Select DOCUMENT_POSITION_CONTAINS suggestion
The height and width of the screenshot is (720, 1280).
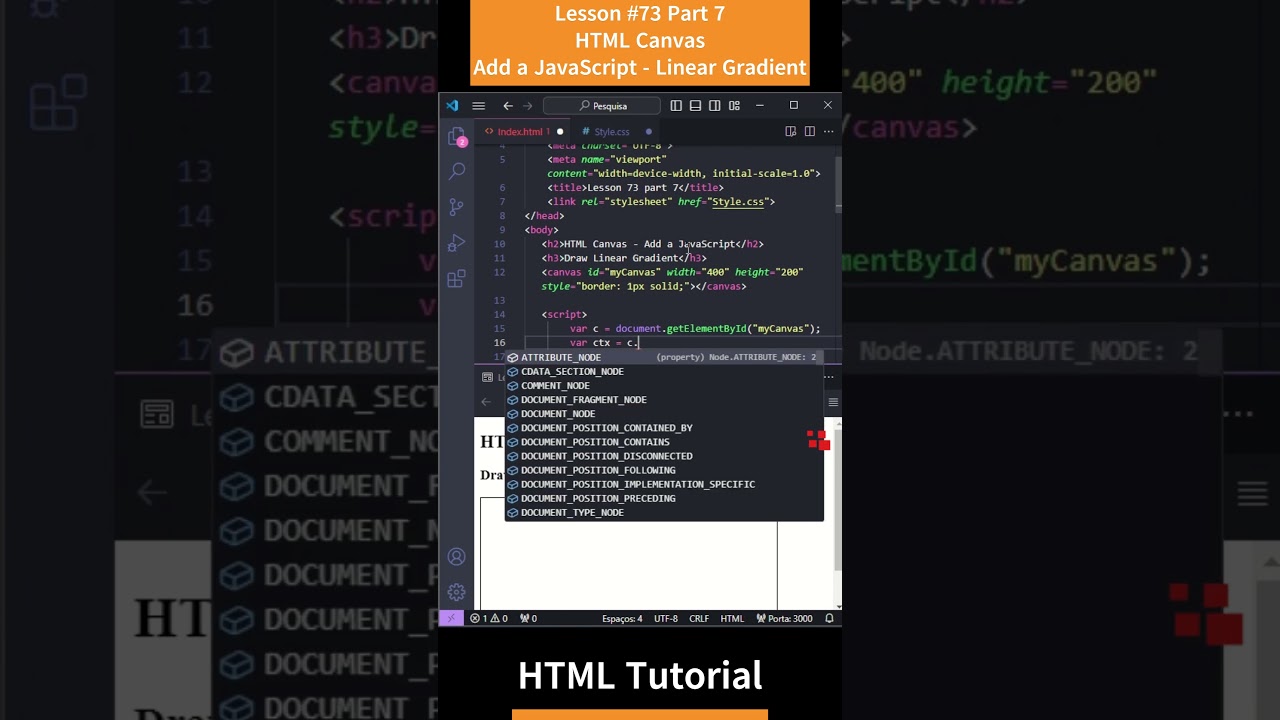click(664, 441)
